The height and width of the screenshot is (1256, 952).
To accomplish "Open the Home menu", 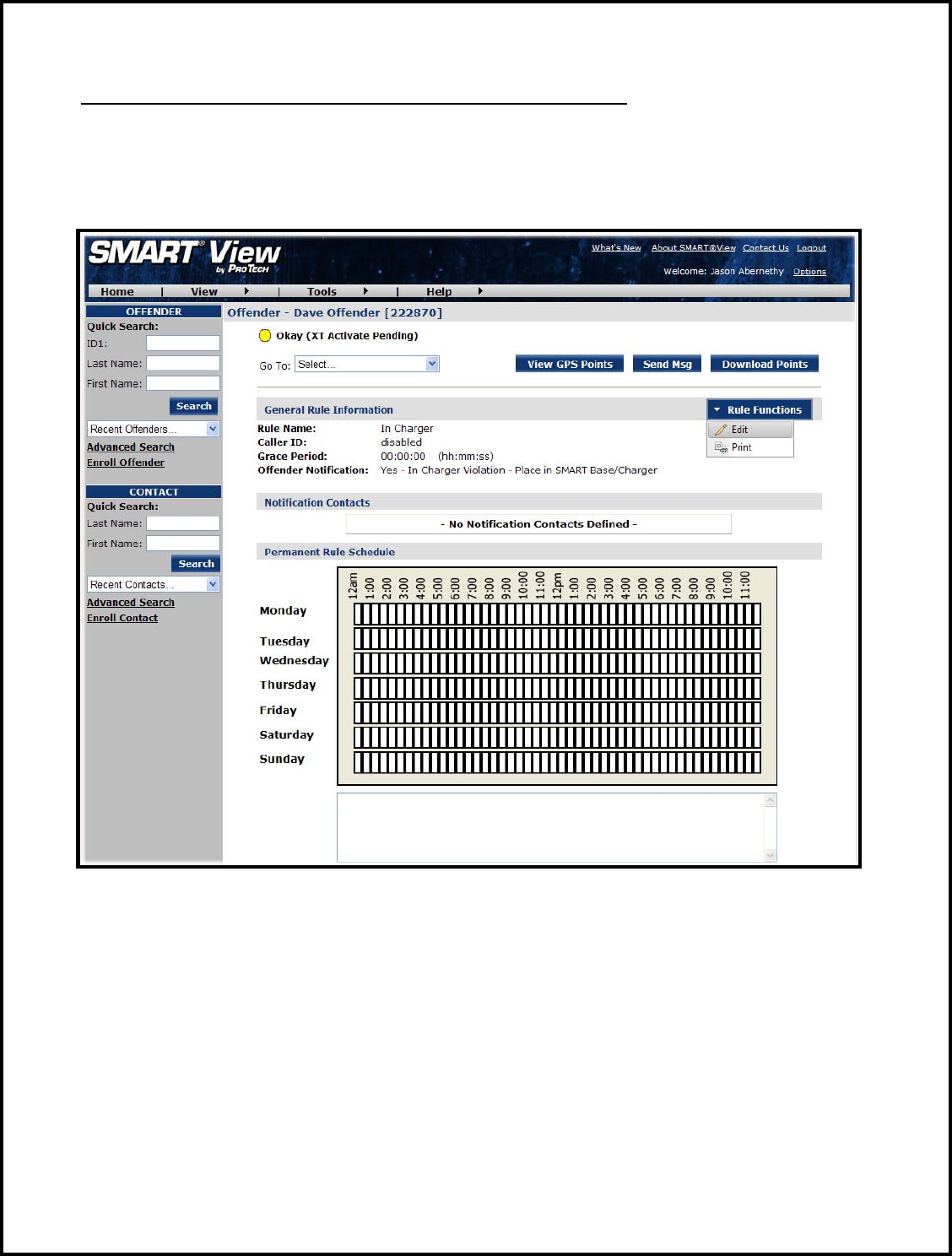I will pos(117,291).
